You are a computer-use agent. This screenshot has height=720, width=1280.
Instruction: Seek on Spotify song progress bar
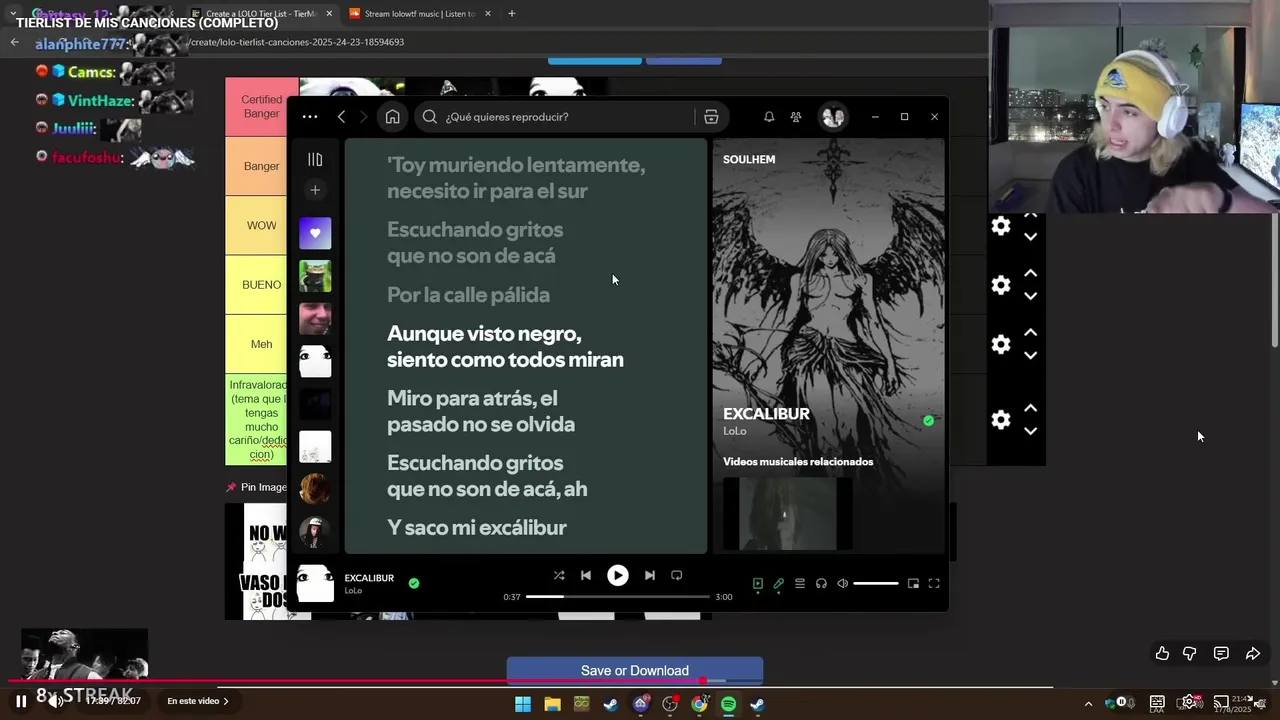618,597
